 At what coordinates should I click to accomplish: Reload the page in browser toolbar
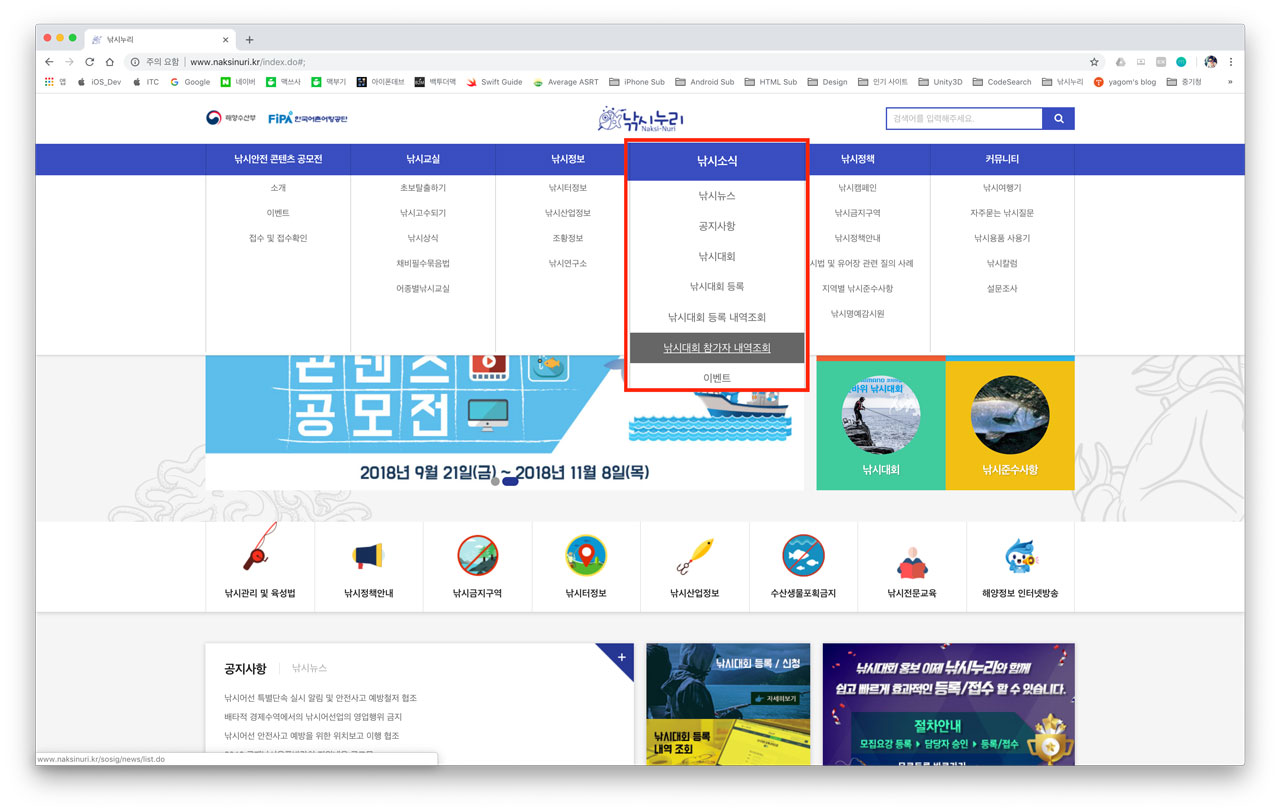tap(90, 62)
